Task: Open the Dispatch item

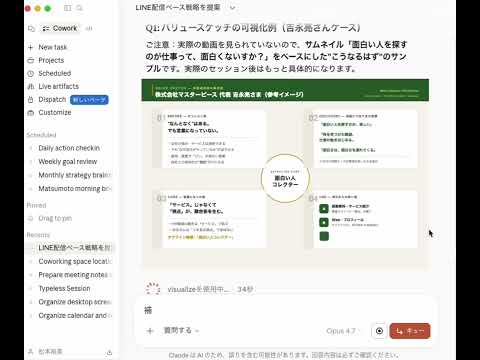Action: pos(52,99)
